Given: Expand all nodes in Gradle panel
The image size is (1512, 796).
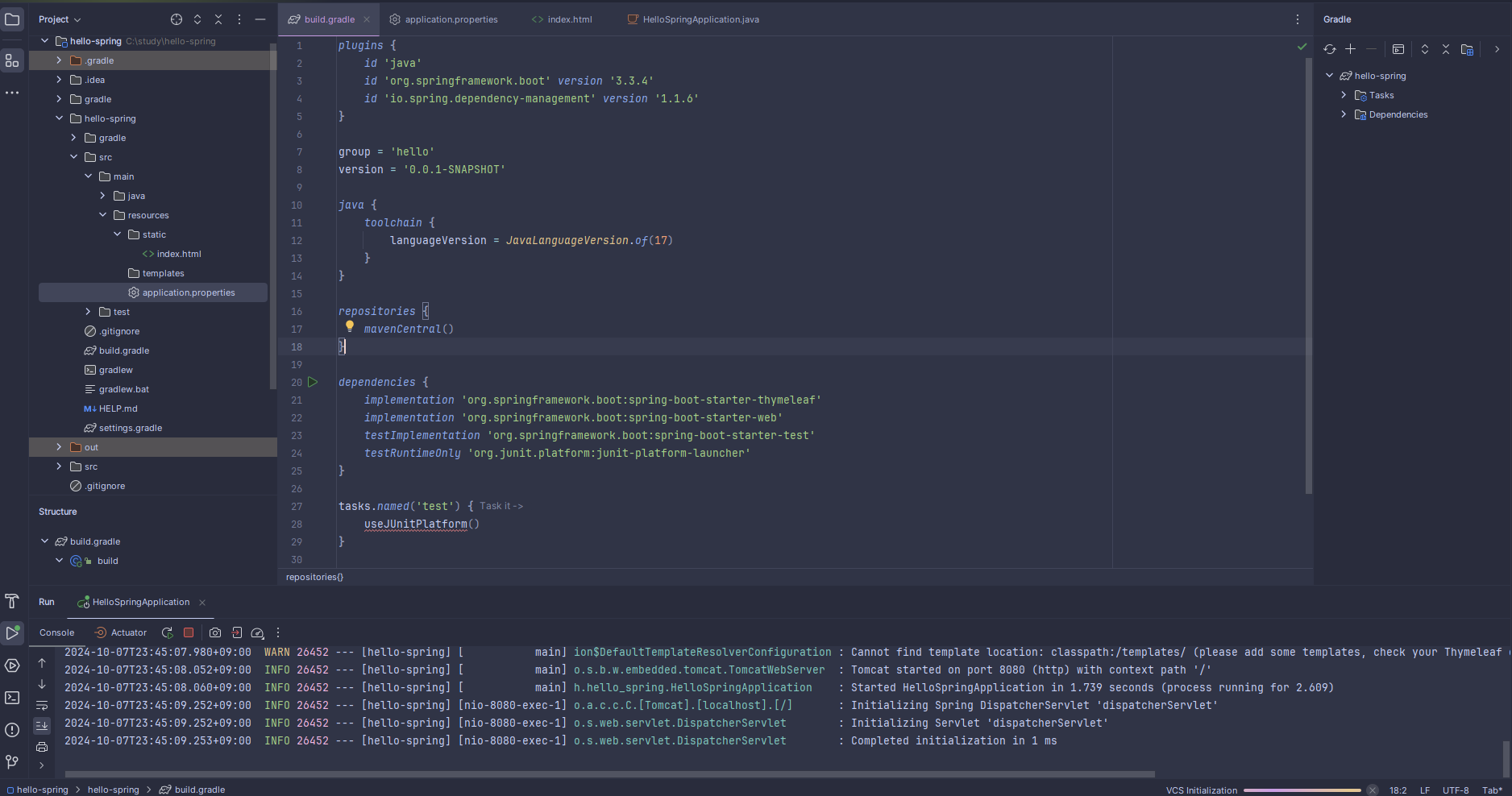Looking at the screenshot, I should coord(1425,49).
